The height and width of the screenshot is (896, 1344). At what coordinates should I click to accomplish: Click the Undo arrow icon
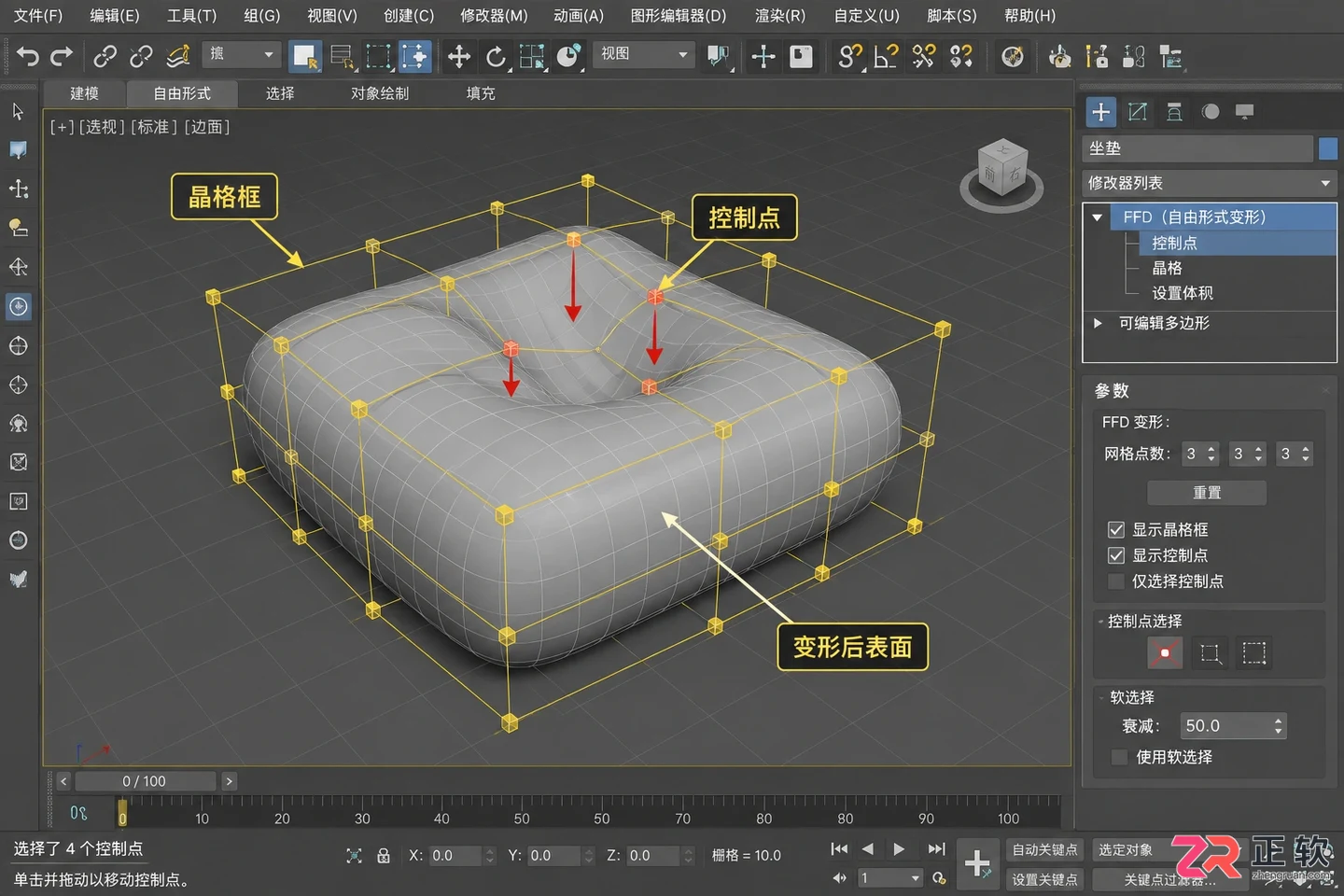[x=28, y=57]
